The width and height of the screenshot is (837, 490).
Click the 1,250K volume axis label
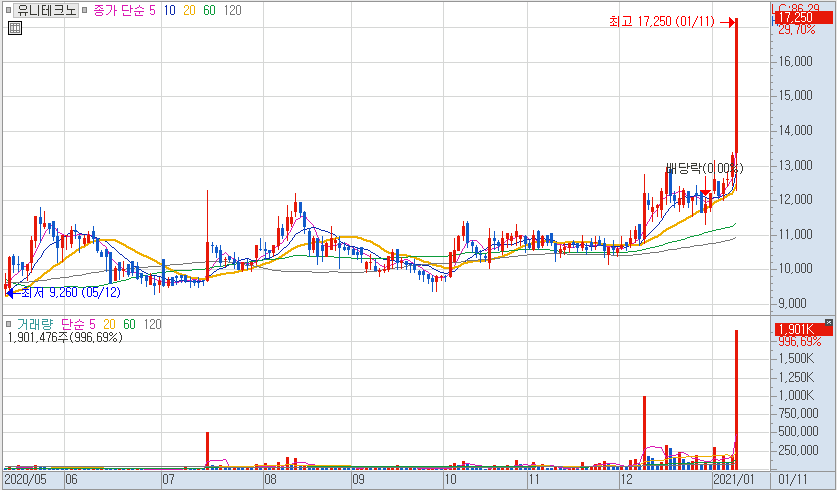[796, 377]
